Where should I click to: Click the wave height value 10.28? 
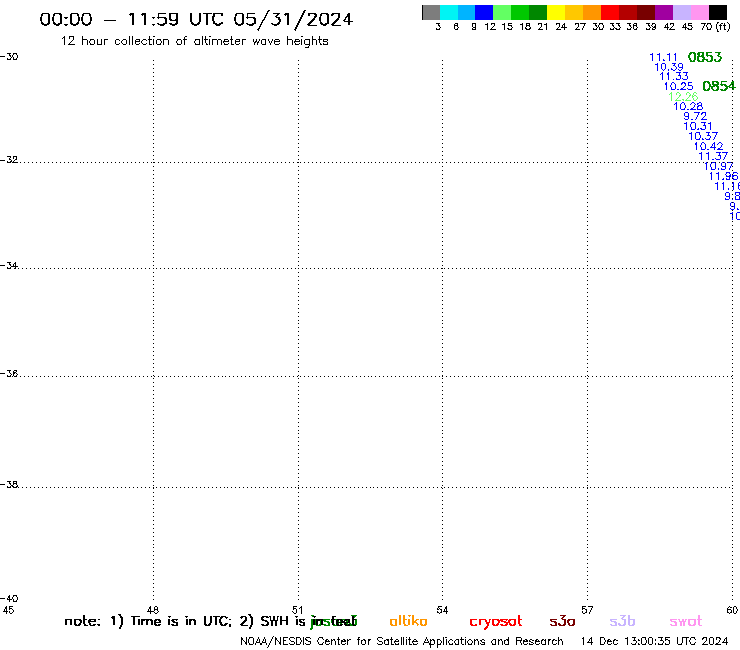click(688, 106)
